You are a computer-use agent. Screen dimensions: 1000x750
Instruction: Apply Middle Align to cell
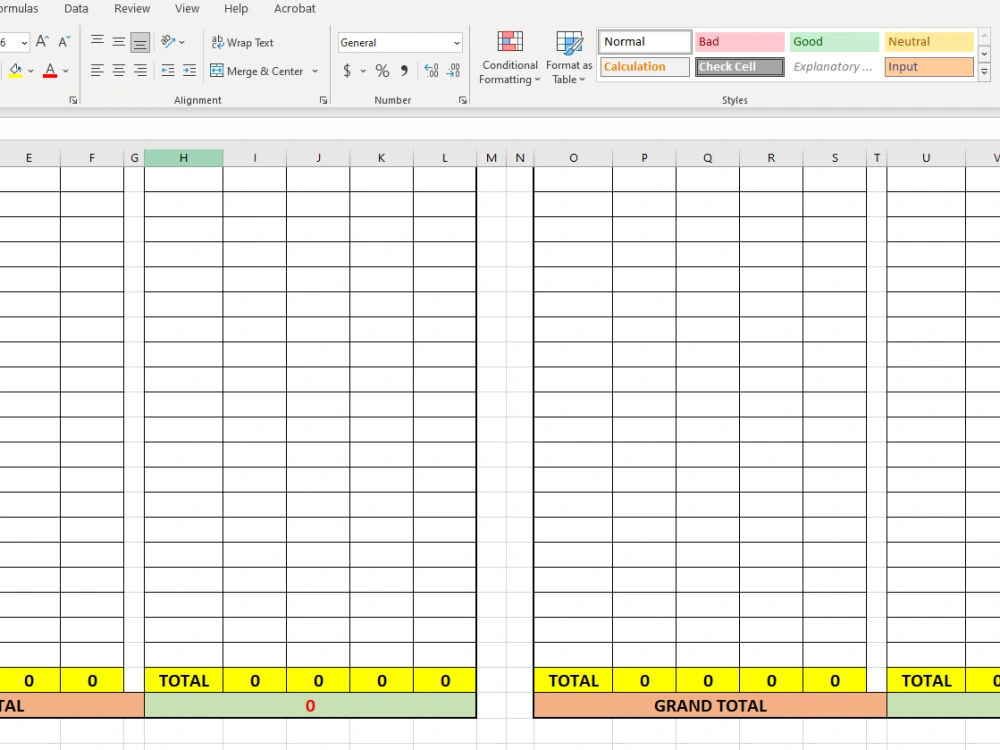[x=119, y=42]
